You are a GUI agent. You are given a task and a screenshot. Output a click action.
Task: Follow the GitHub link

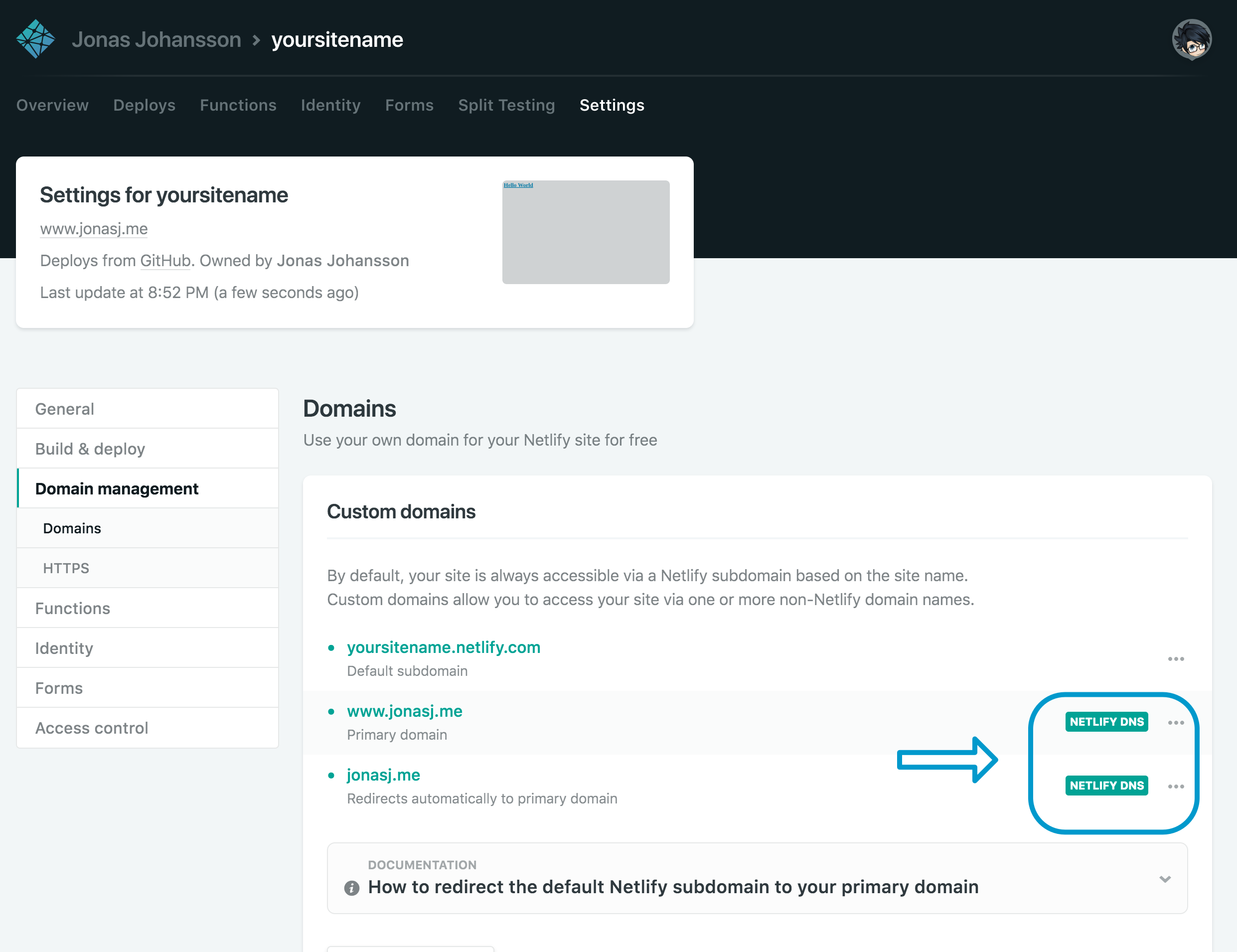165,261
